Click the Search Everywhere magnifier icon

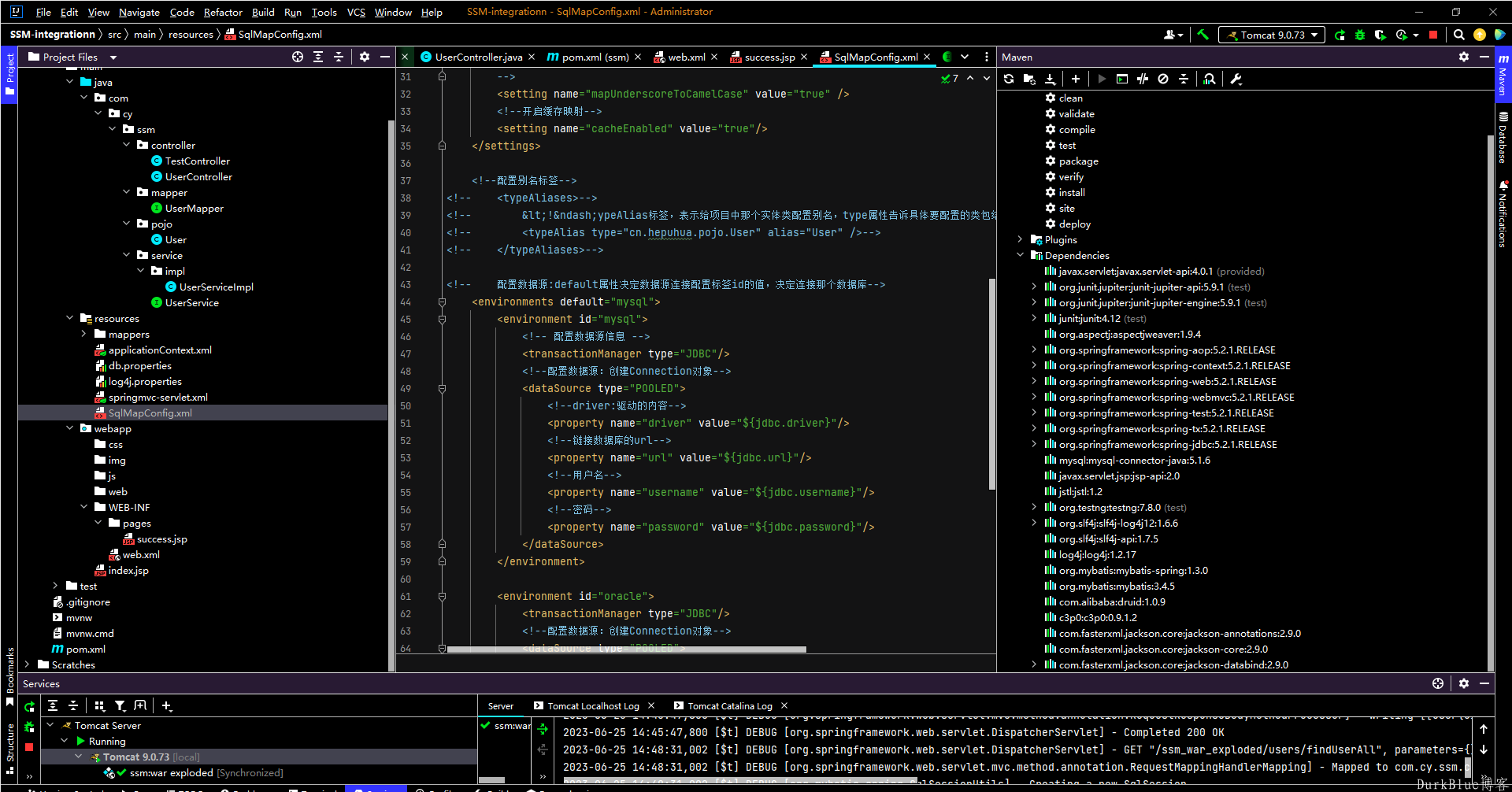[1459, 35]
